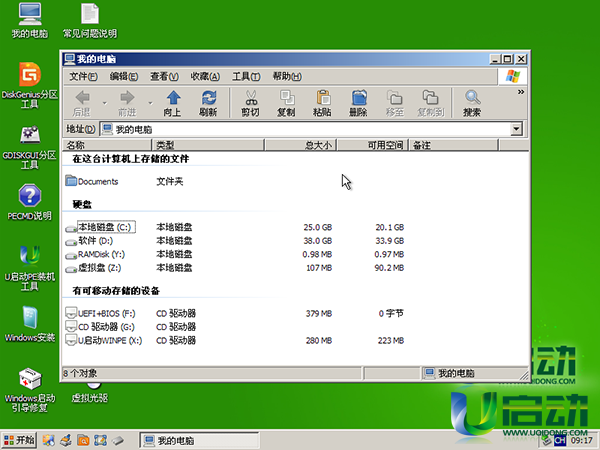Click the 粘贴 paste toolbar icon

point(323,103)
